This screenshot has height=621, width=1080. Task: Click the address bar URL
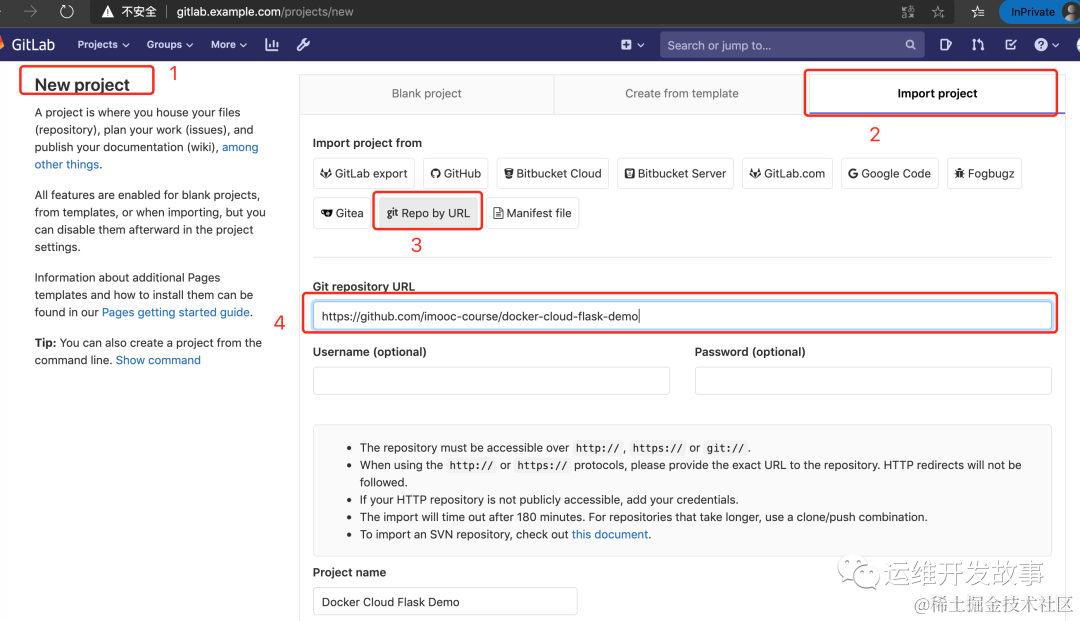264,12
